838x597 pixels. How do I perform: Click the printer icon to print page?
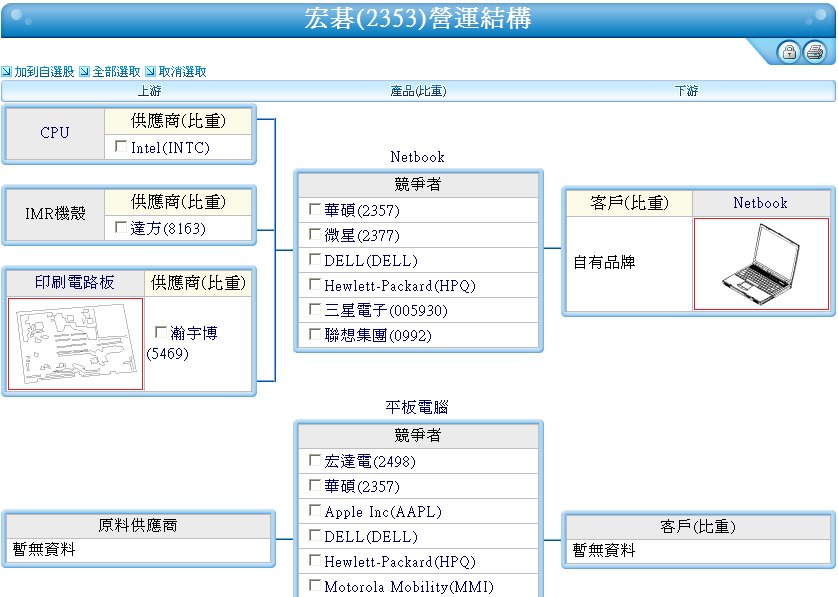pyautogui.click(x=814, y=52)
